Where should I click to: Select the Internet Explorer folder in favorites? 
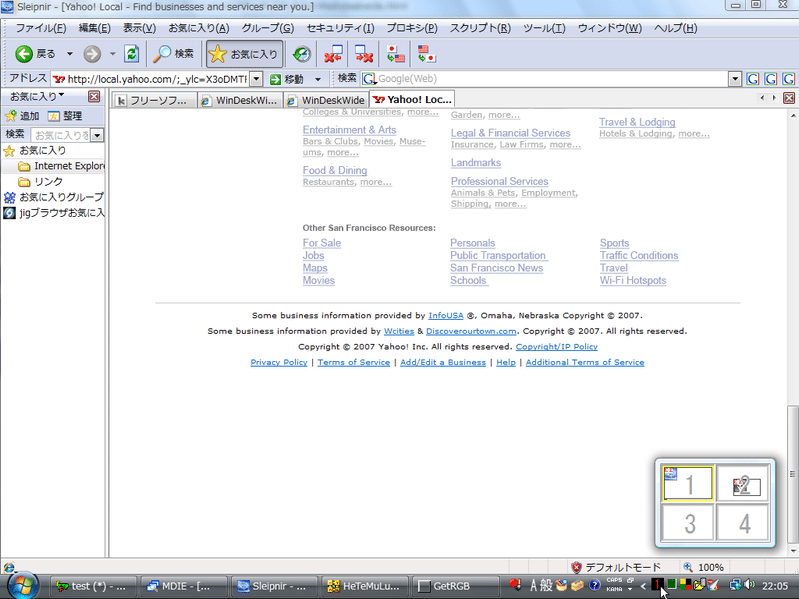(61, 166)
